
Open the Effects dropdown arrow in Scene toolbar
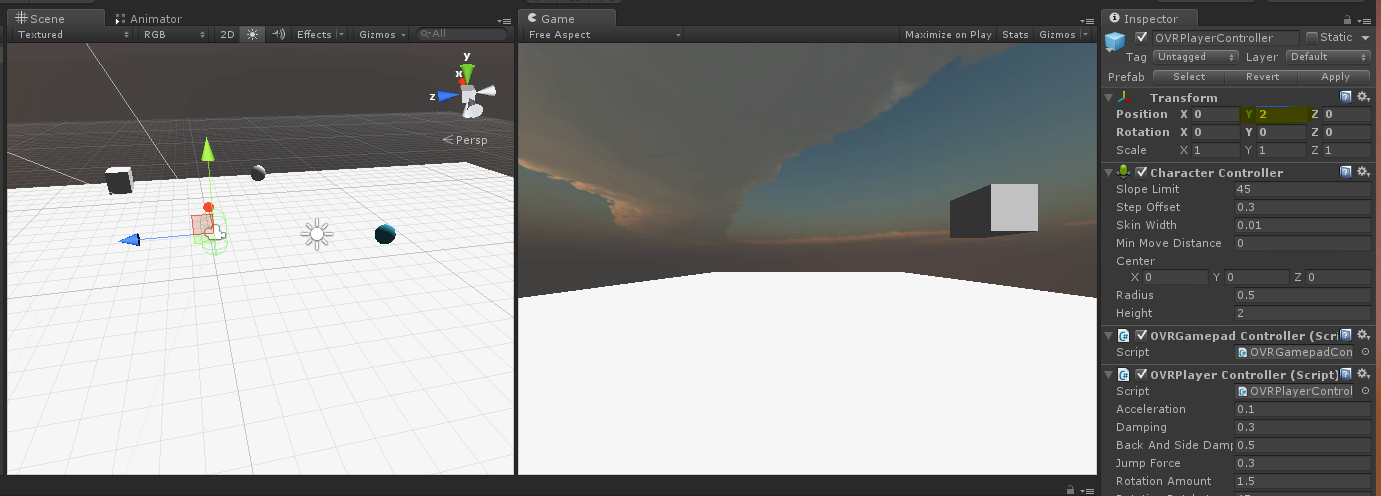(x=341, y=34)
